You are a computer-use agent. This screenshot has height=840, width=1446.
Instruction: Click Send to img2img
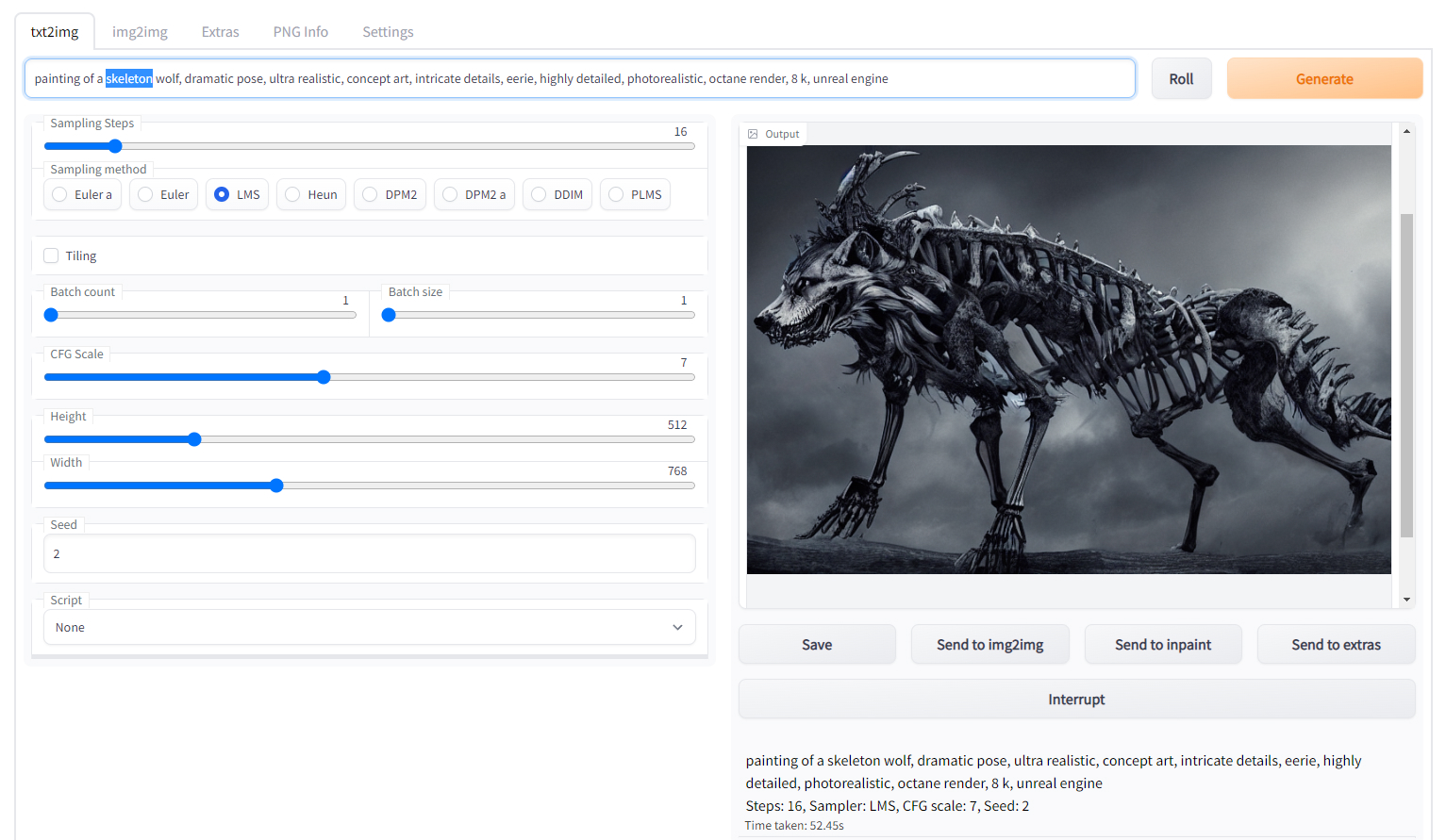990,645
